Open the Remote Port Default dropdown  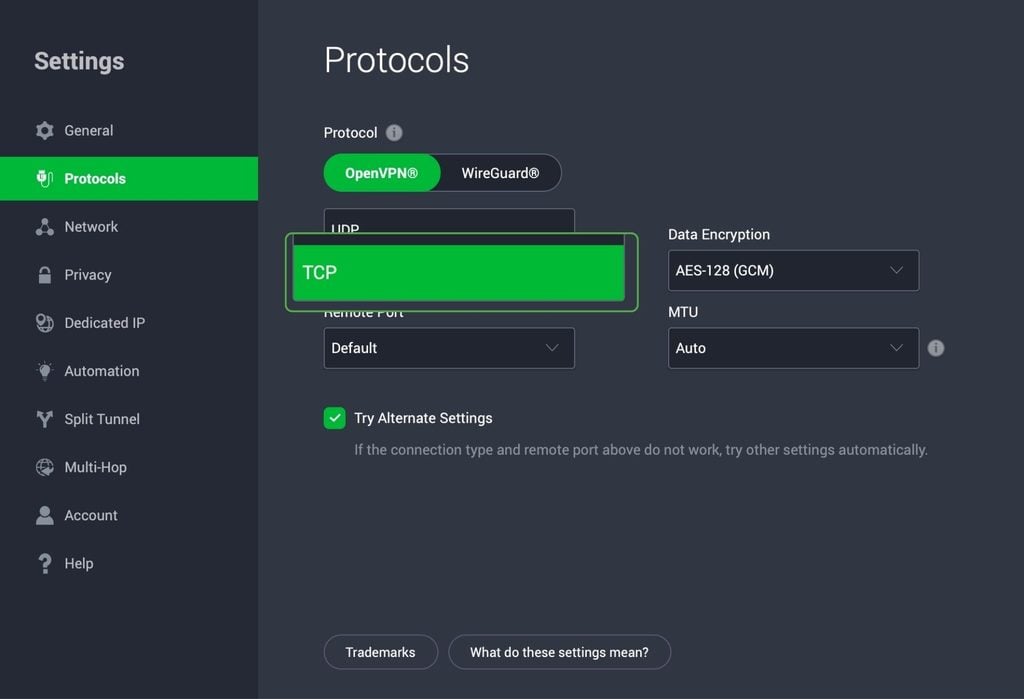coord(449,348)
